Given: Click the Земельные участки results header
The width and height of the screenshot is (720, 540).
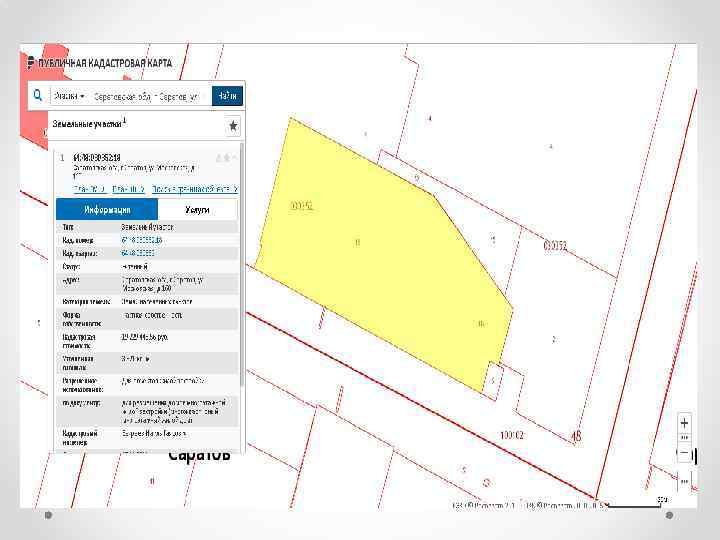Looking at the screenshot, I should pos(89,124).
